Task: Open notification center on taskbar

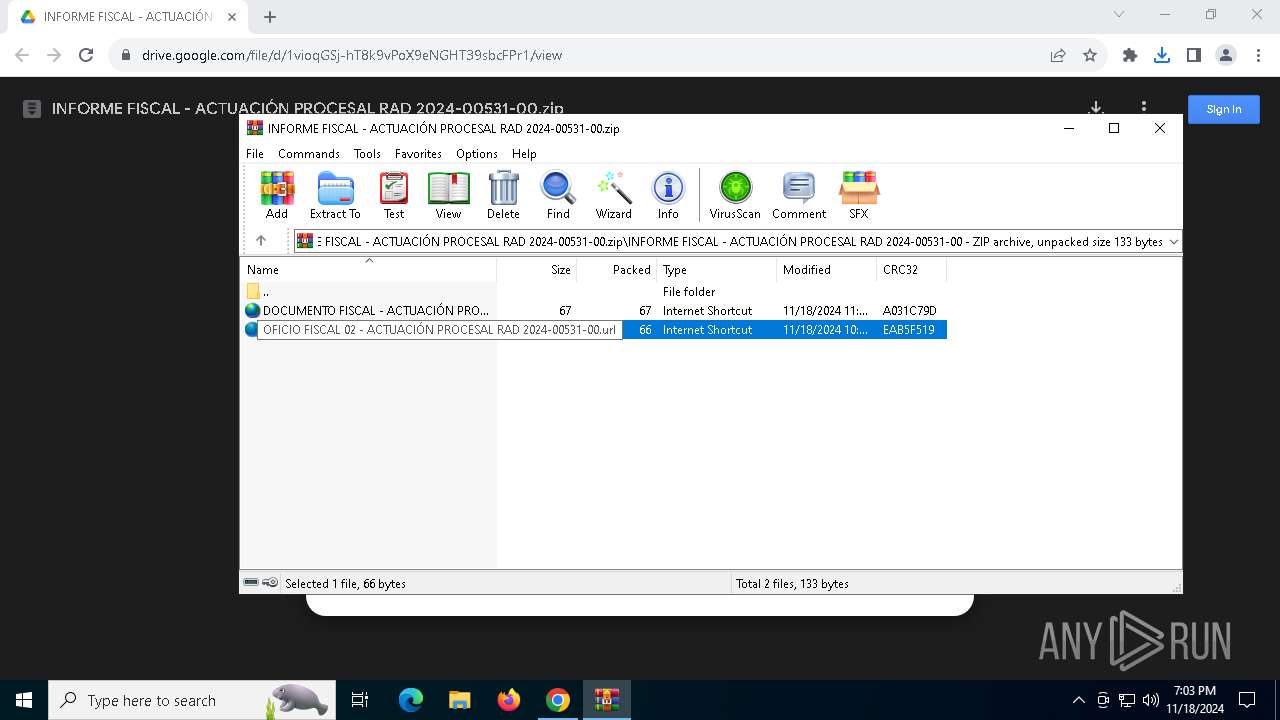Action: (x=1247, y=700)
